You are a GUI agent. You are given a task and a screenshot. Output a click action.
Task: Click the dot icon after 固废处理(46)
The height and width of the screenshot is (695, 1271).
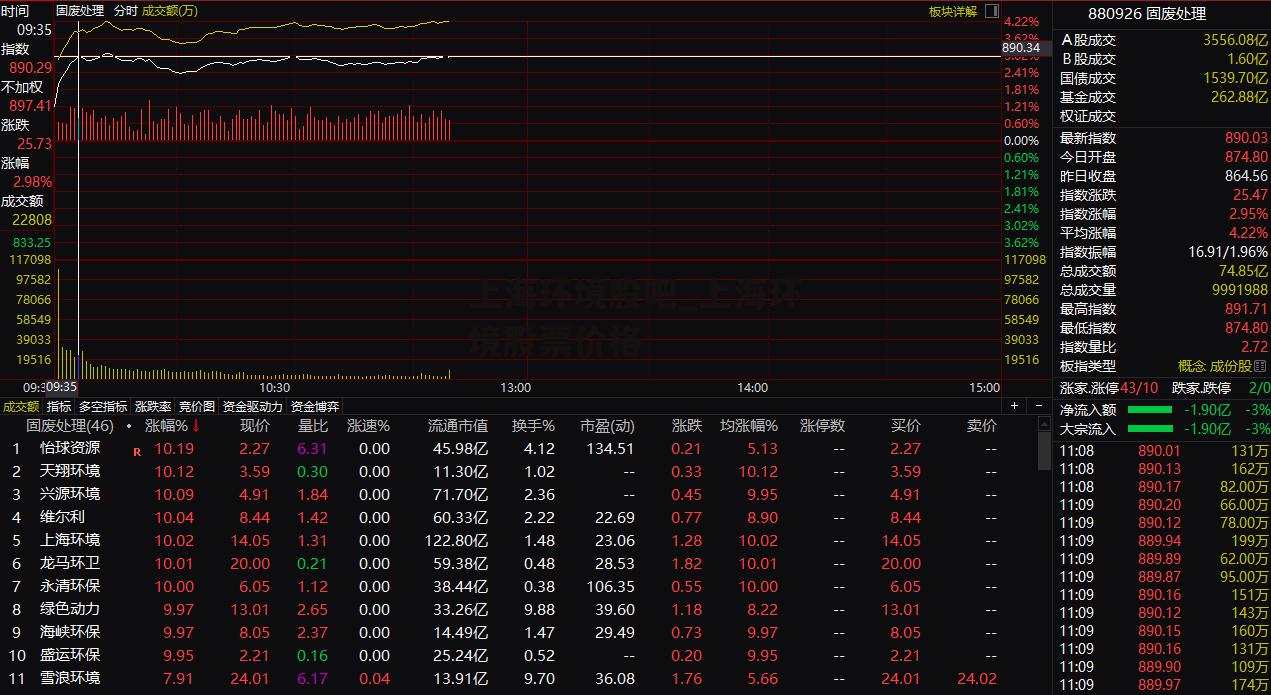(x=129, y=426)
